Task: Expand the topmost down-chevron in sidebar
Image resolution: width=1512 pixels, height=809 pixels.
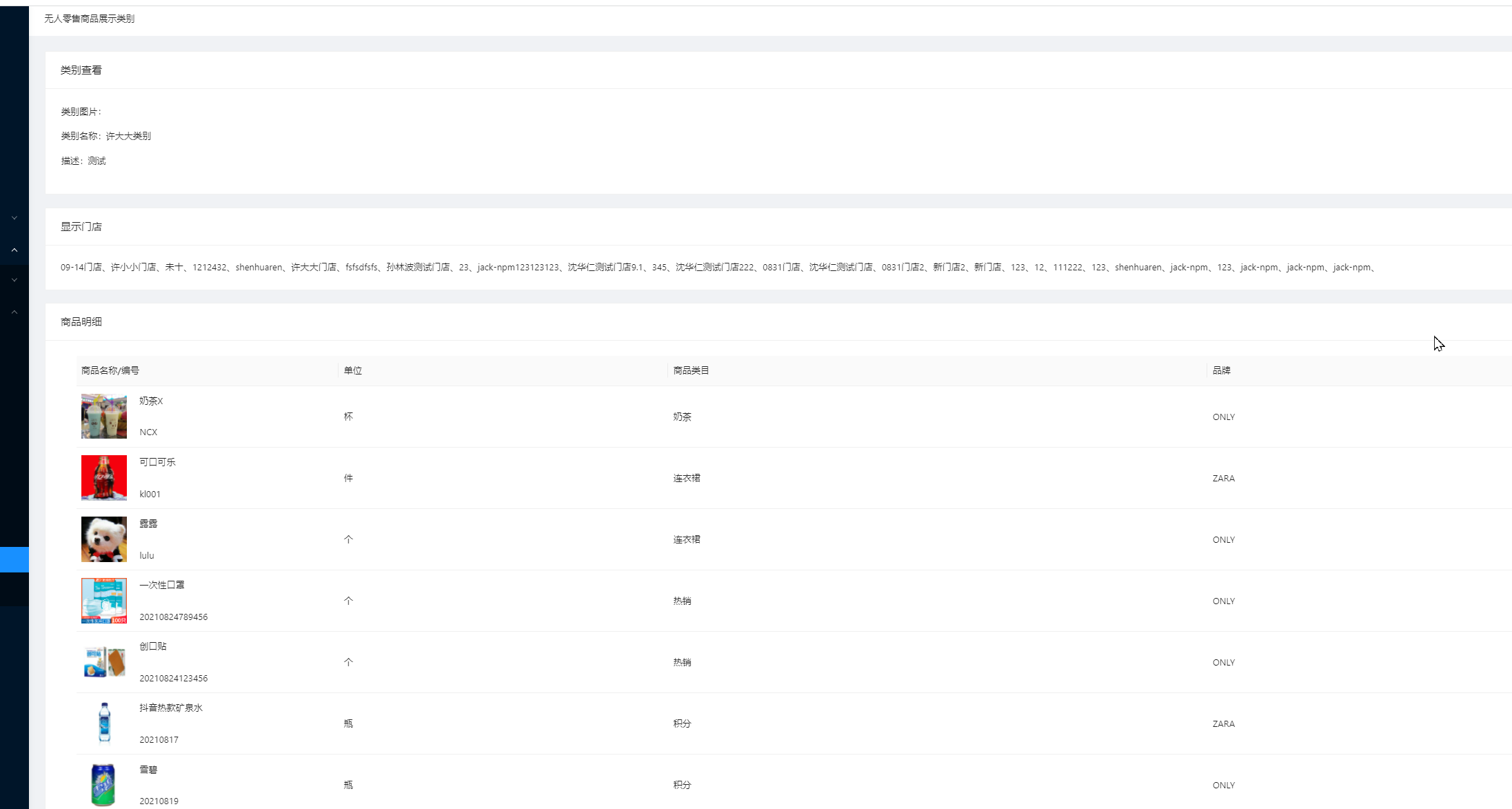Action: pos(14,218)
